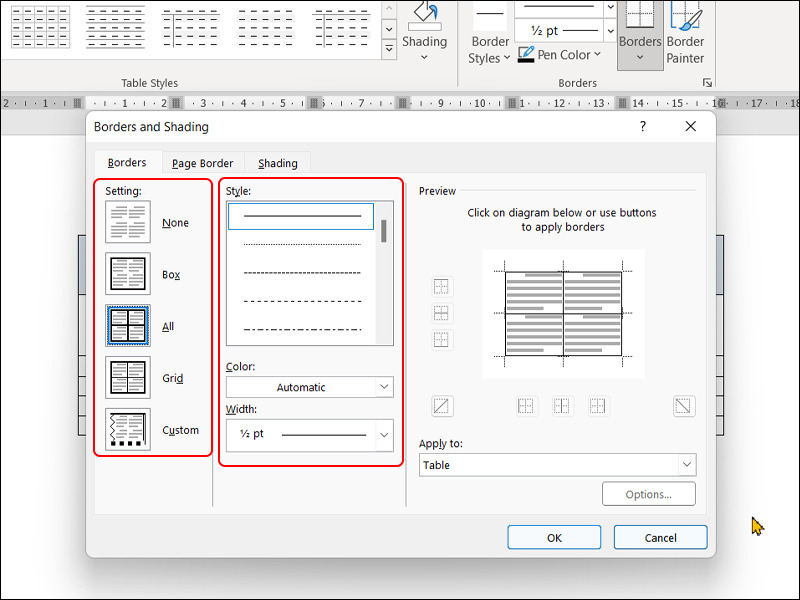Confirm the dialog with OK
This screenshot has height=600, width=800.
click(x=554, y=537)
